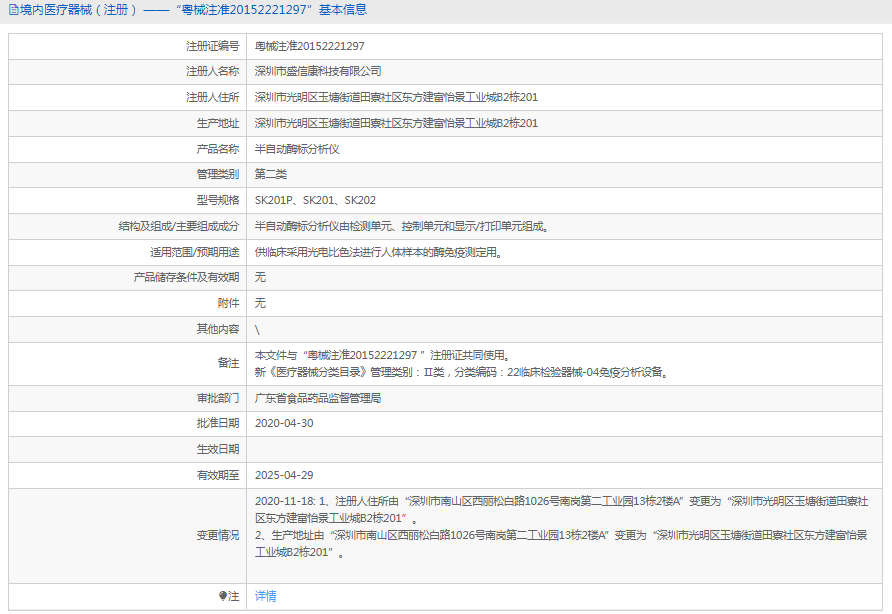
Task: Click the 无 value in 附件 row
Action: point(260,303)
